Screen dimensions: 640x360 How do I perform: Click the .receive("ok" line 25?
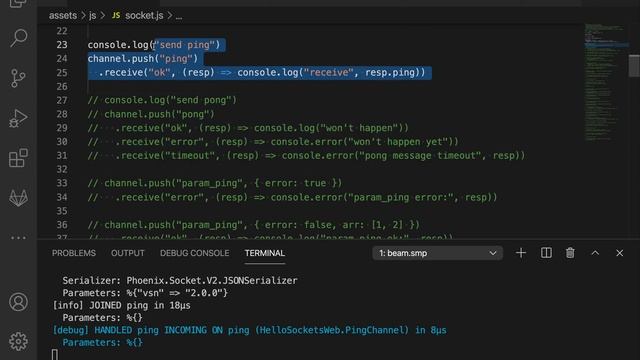(262, 73)
